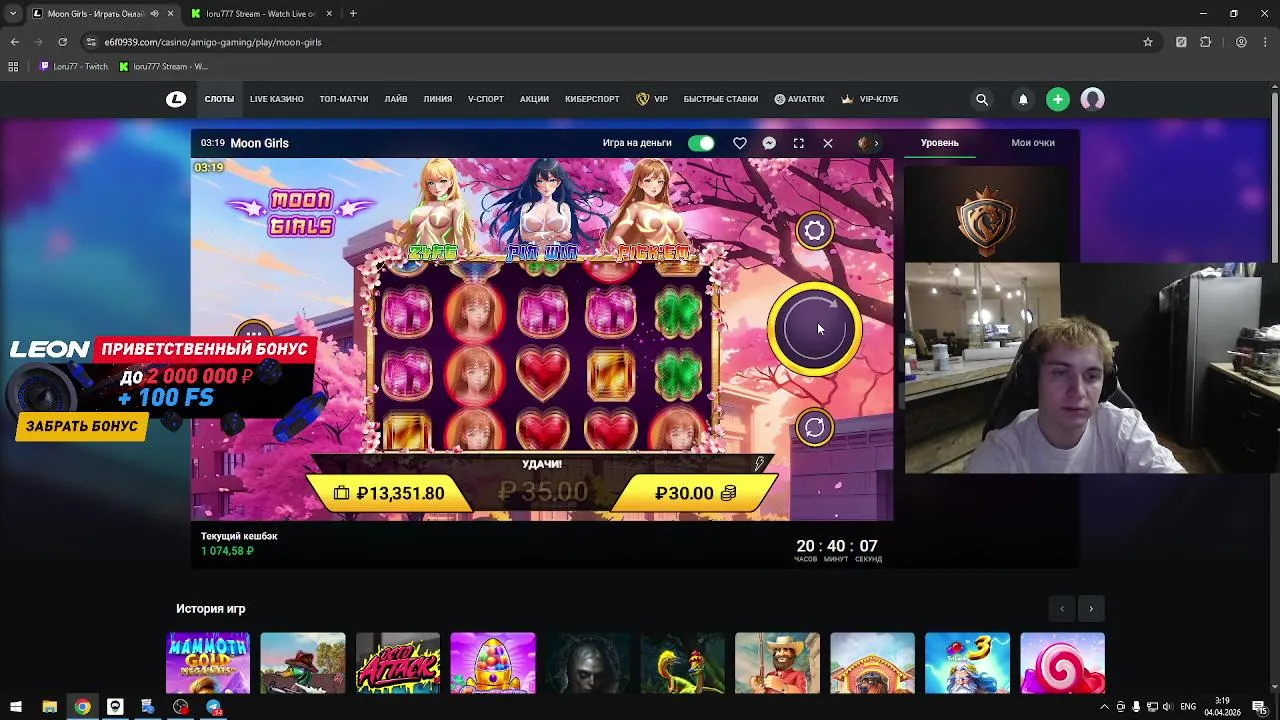The height and width of the screenshot is (720, 1280).
Task: Open the Acid Attack game thumbnail
Action: (x=398, y=662)
